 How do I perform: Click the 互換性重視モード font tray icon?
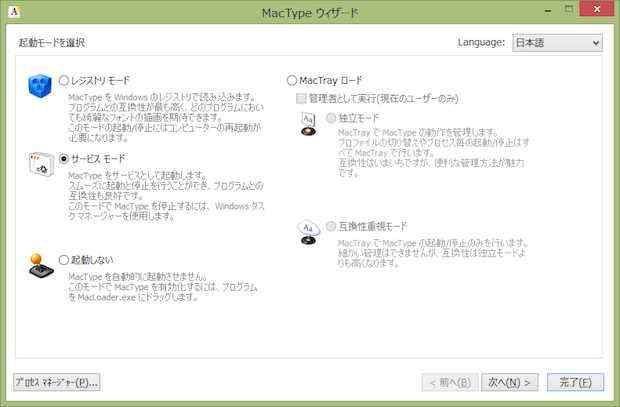tap(308, 232)
